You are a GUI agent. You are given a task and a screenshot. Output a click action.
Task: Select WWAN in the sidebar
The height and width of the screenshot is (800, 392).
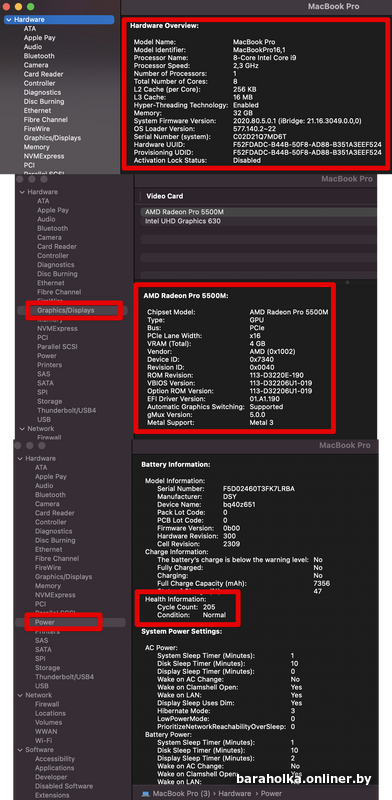(x=45, y=732)
